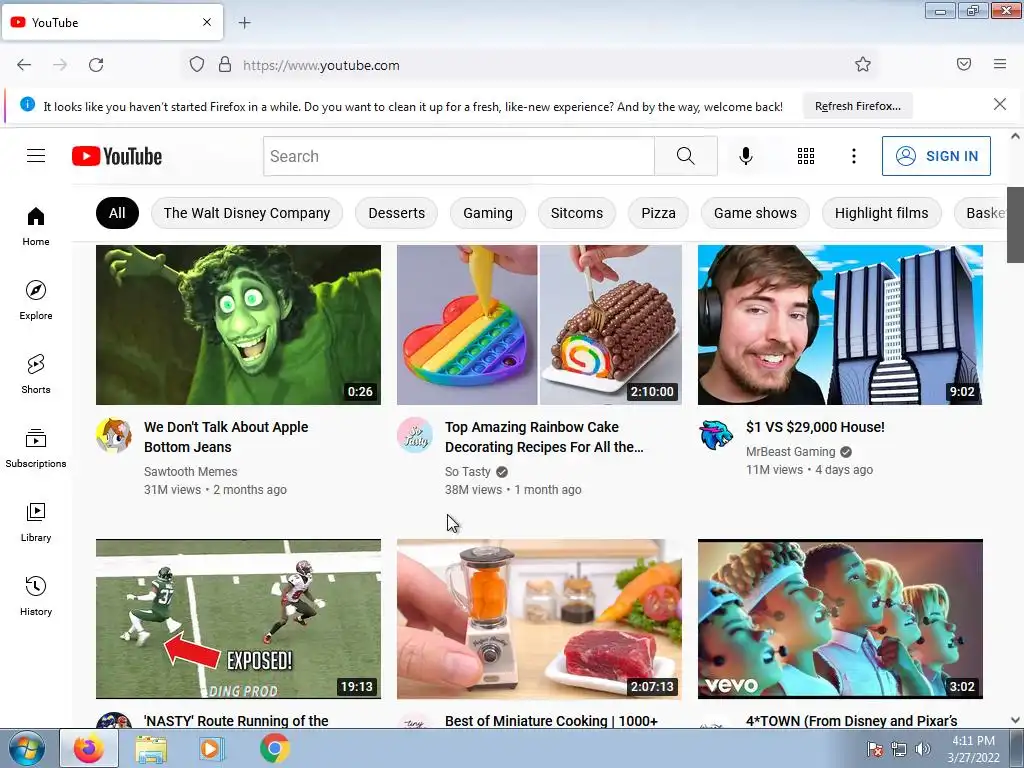This screenshot has height=768, width=1024.
Task: Select the Highlight films filter chip
Action: [881, 213]
